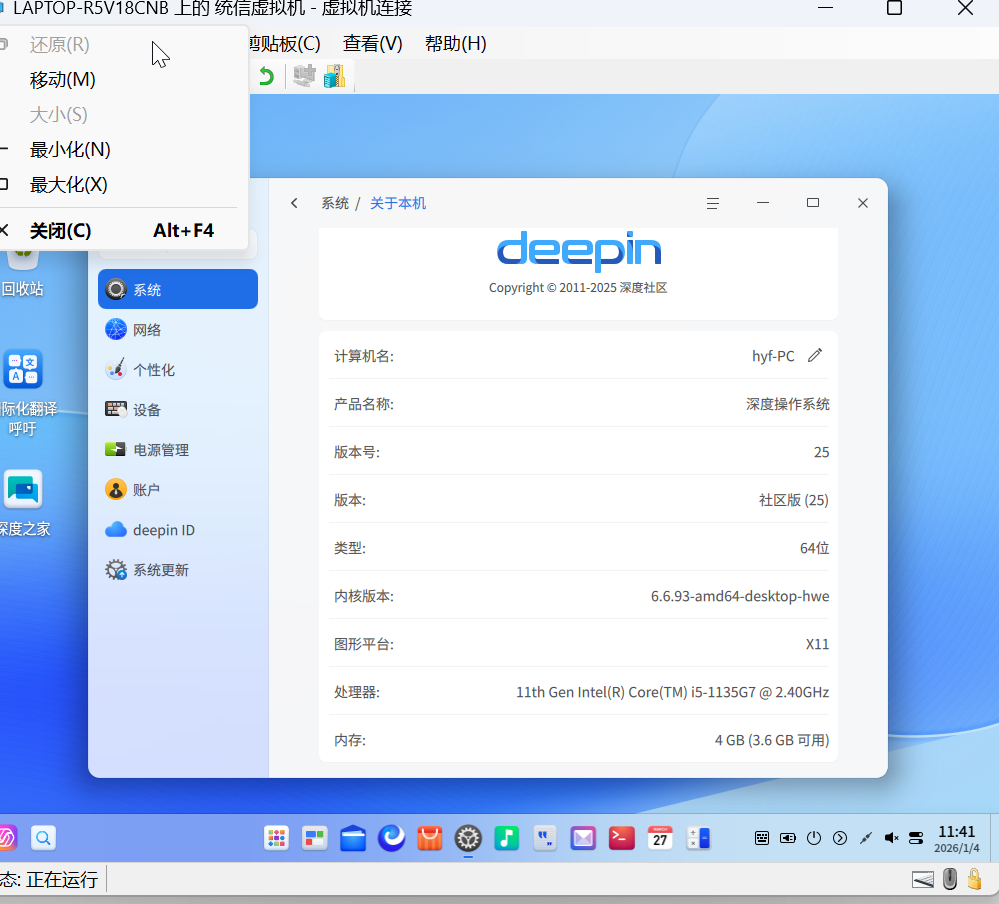The image size is (999, 904).
Task: Choose 关闭(C) Alt+F4 menu entry
Action: (x=124, y=231)
